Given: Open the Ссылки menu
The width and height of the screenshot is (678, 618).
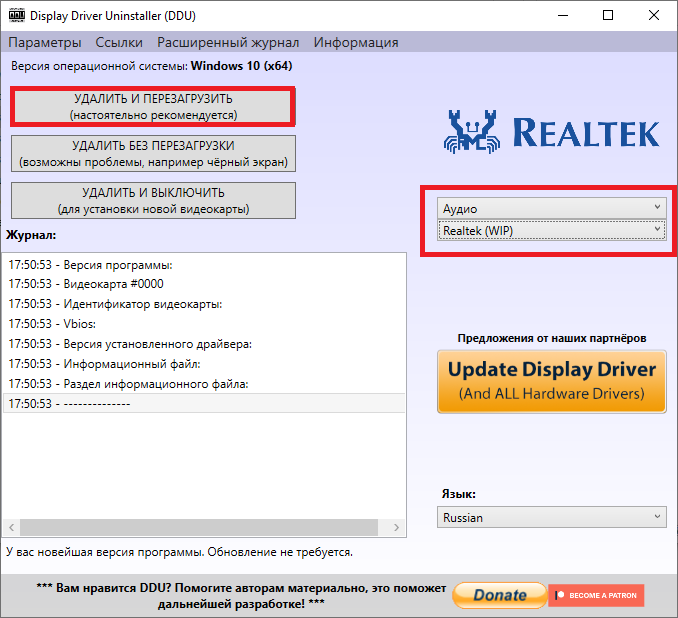Looking at the screenshot, I should [119, 42].
